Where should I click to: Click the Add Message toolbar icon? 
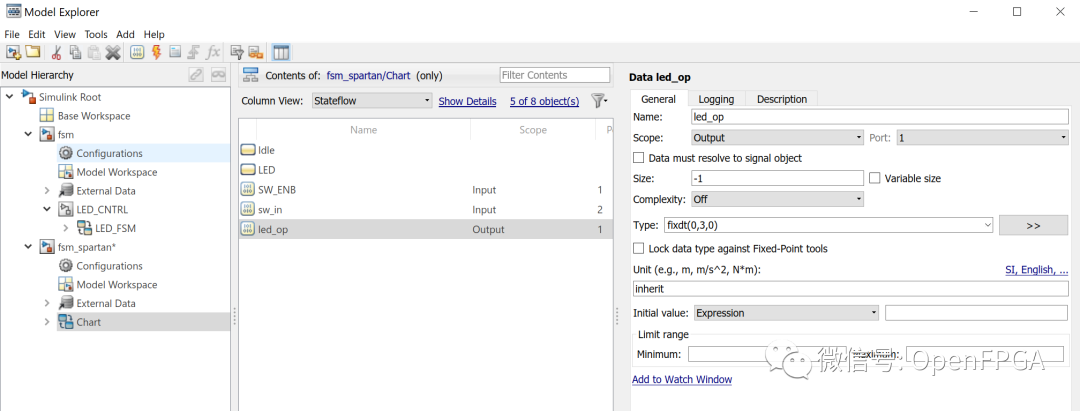[175, 52]
